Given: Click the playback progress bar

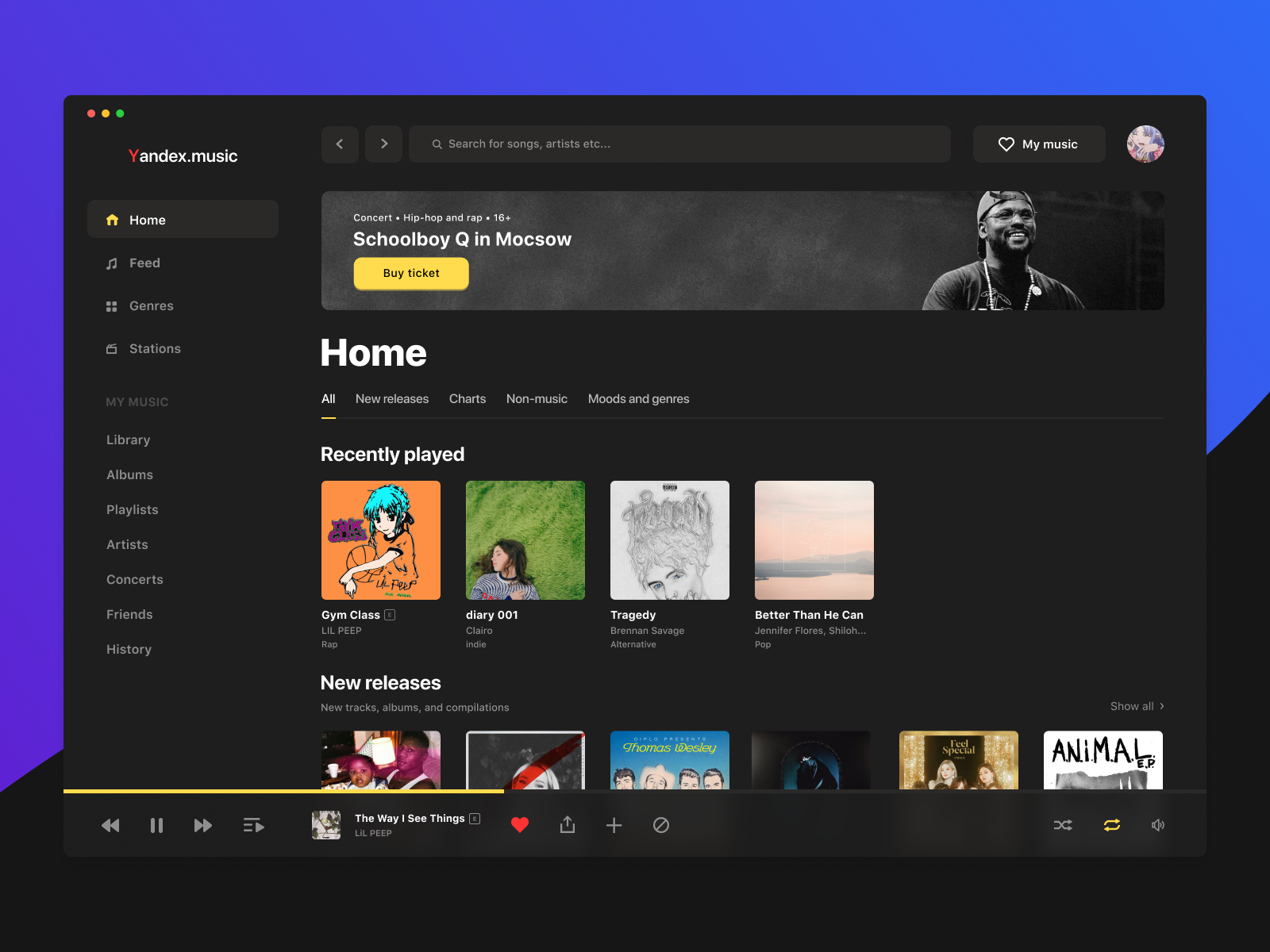Looking at the screenshot, I should pos(635,791).
